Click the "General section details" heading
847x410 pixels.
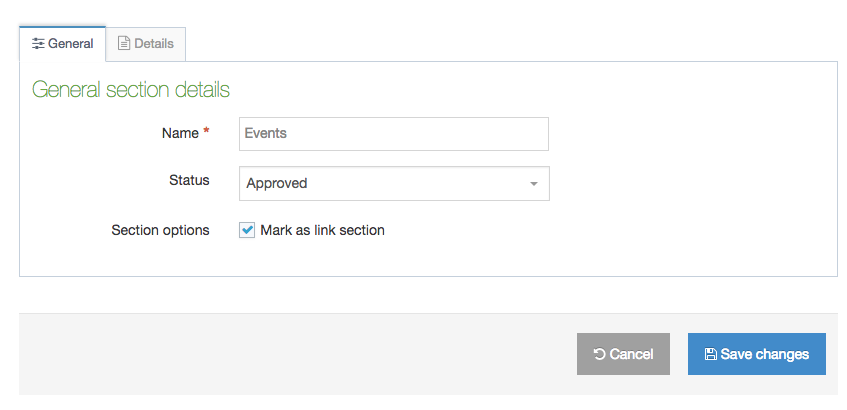click(x=131, y=90)
